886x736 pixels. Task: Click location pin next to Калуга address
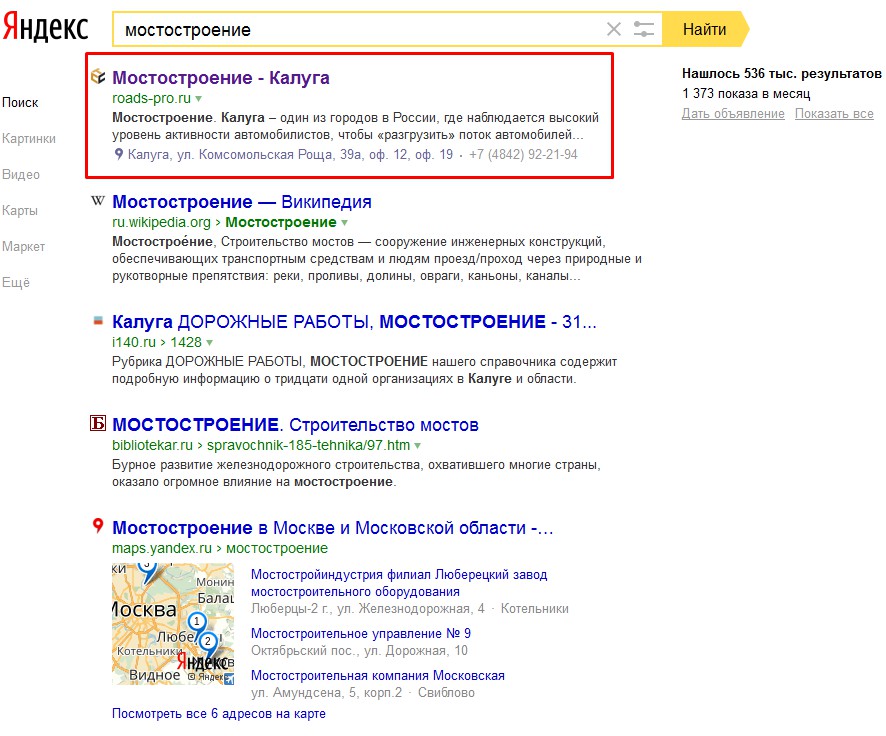click(x=119, y=154)
